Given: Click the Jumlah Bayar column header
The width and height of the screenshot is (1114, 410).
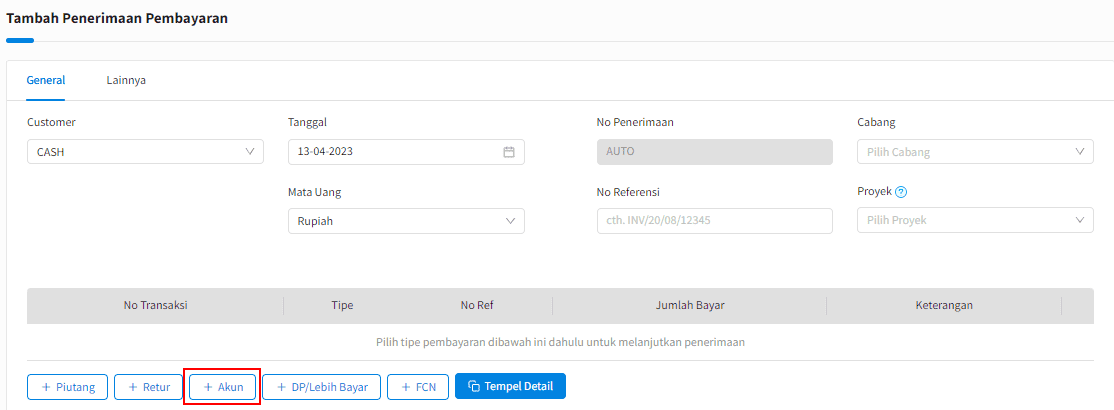Looking at the screenshot, I should click(x=690, y=306).
